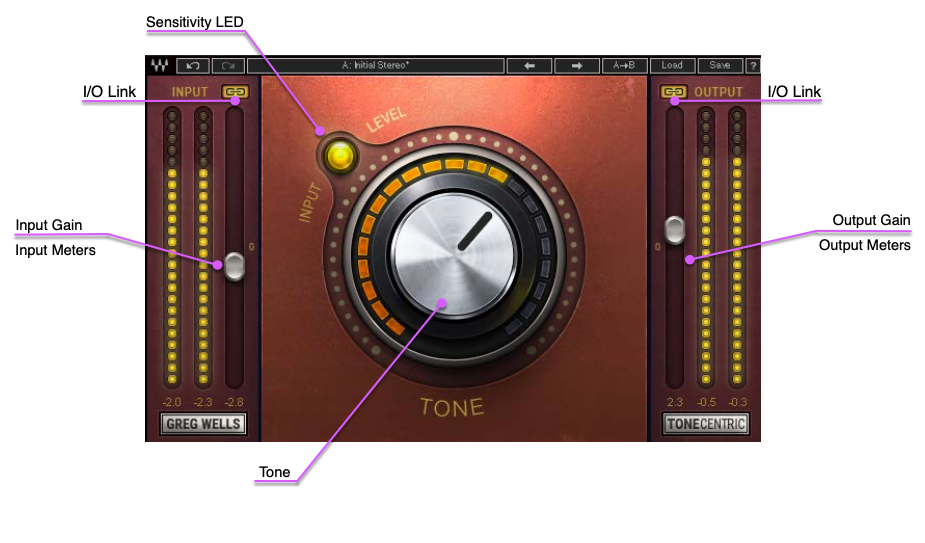Image resolution: width=925 pixels, height=543 pixels.
Task: Copy setup A to B
Action: pos(624,66)
